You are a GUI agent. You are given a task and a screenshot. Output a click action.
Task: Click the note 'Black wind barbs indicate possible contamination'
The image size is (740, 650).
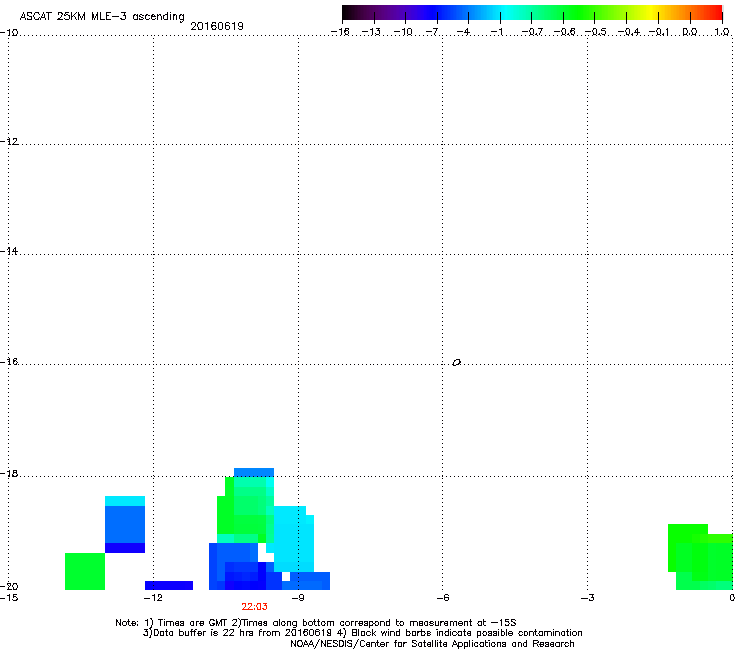point(467,633)
